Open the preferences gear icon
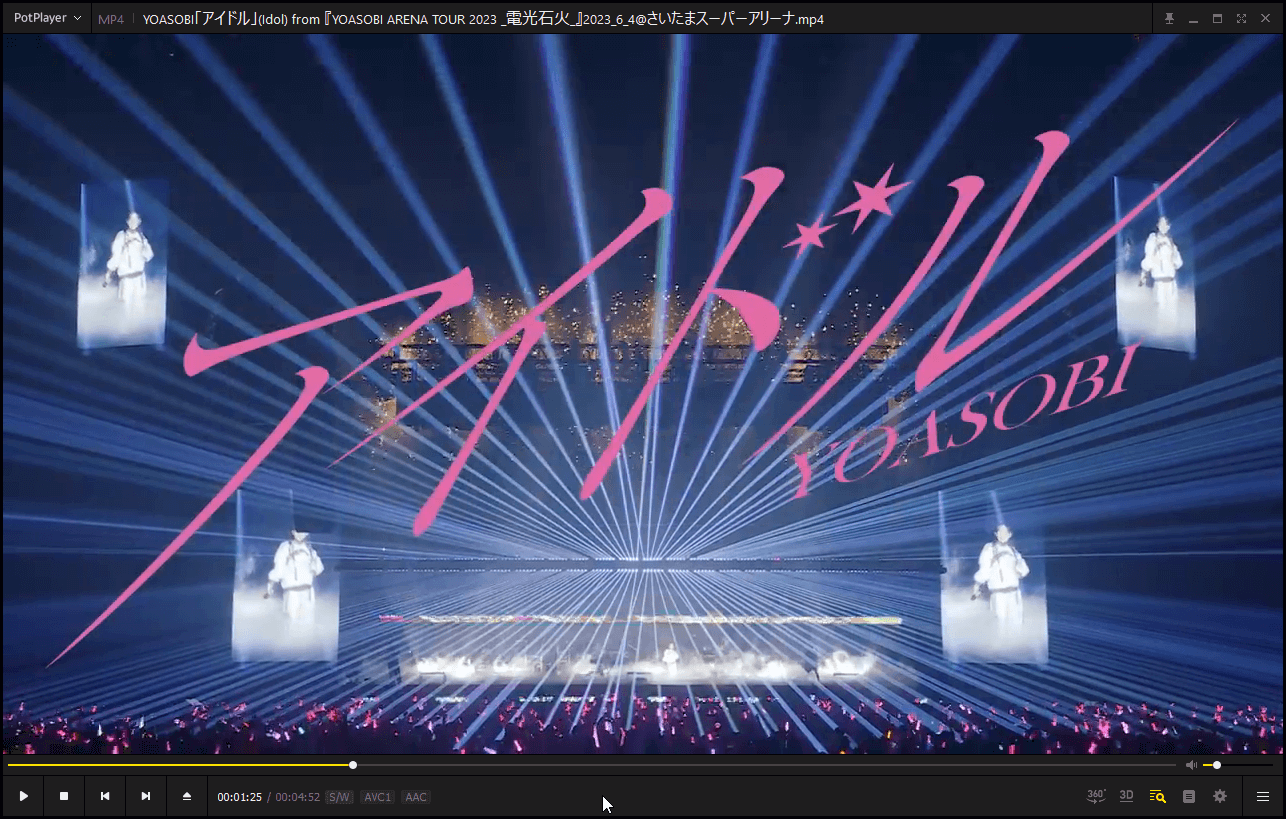This screenshot has height=819, width=1286. point(1220,796)
